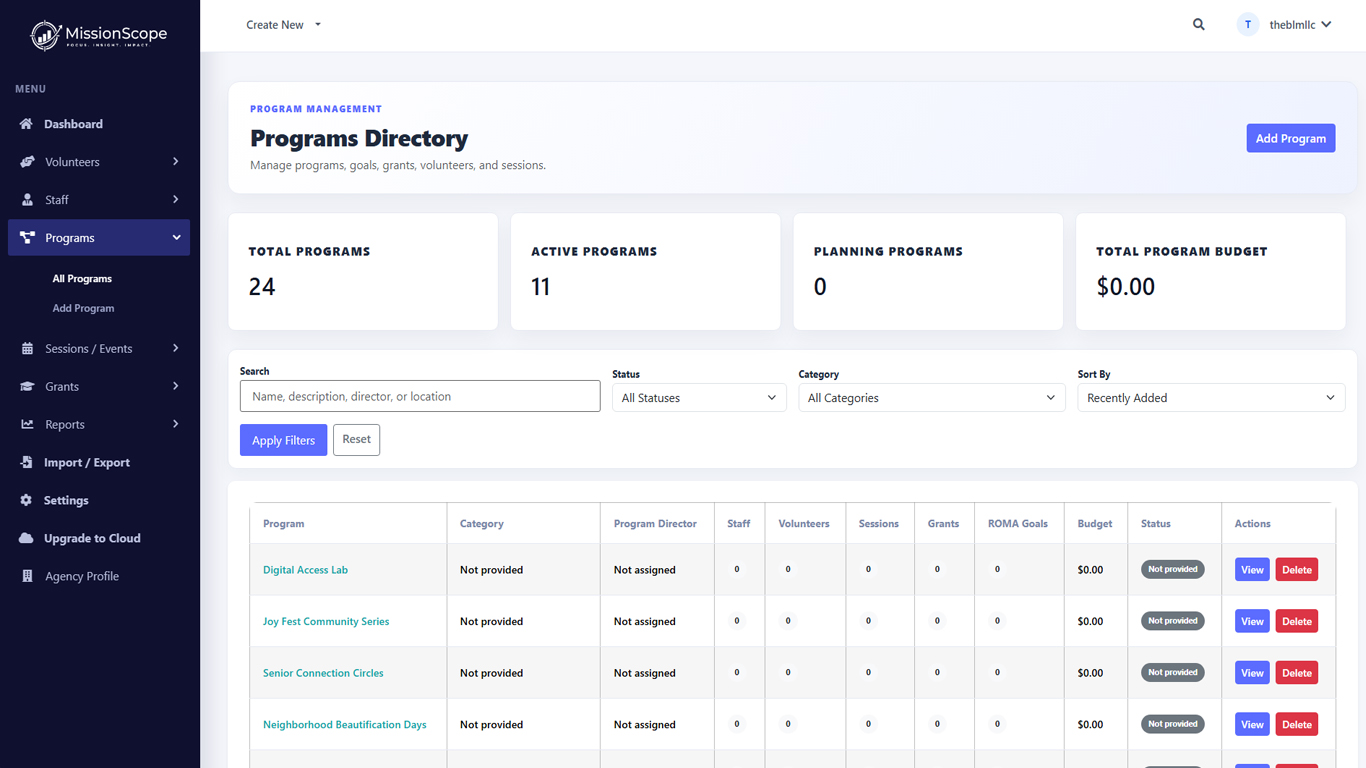Click the Total Program Budget $0.00 value
The height and width of the screenshot is (768, 1366).
[1126, 287]
